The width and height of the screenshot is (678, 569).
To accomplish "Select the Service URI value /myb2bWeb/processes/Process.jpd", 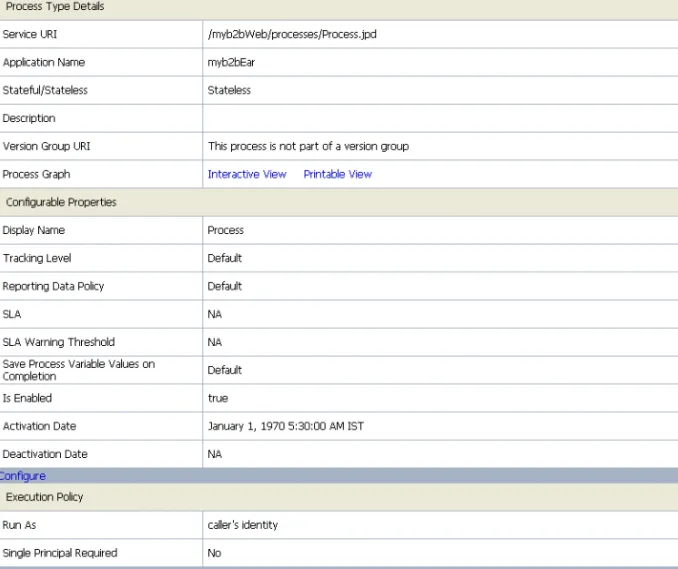I will click(292, 34).
